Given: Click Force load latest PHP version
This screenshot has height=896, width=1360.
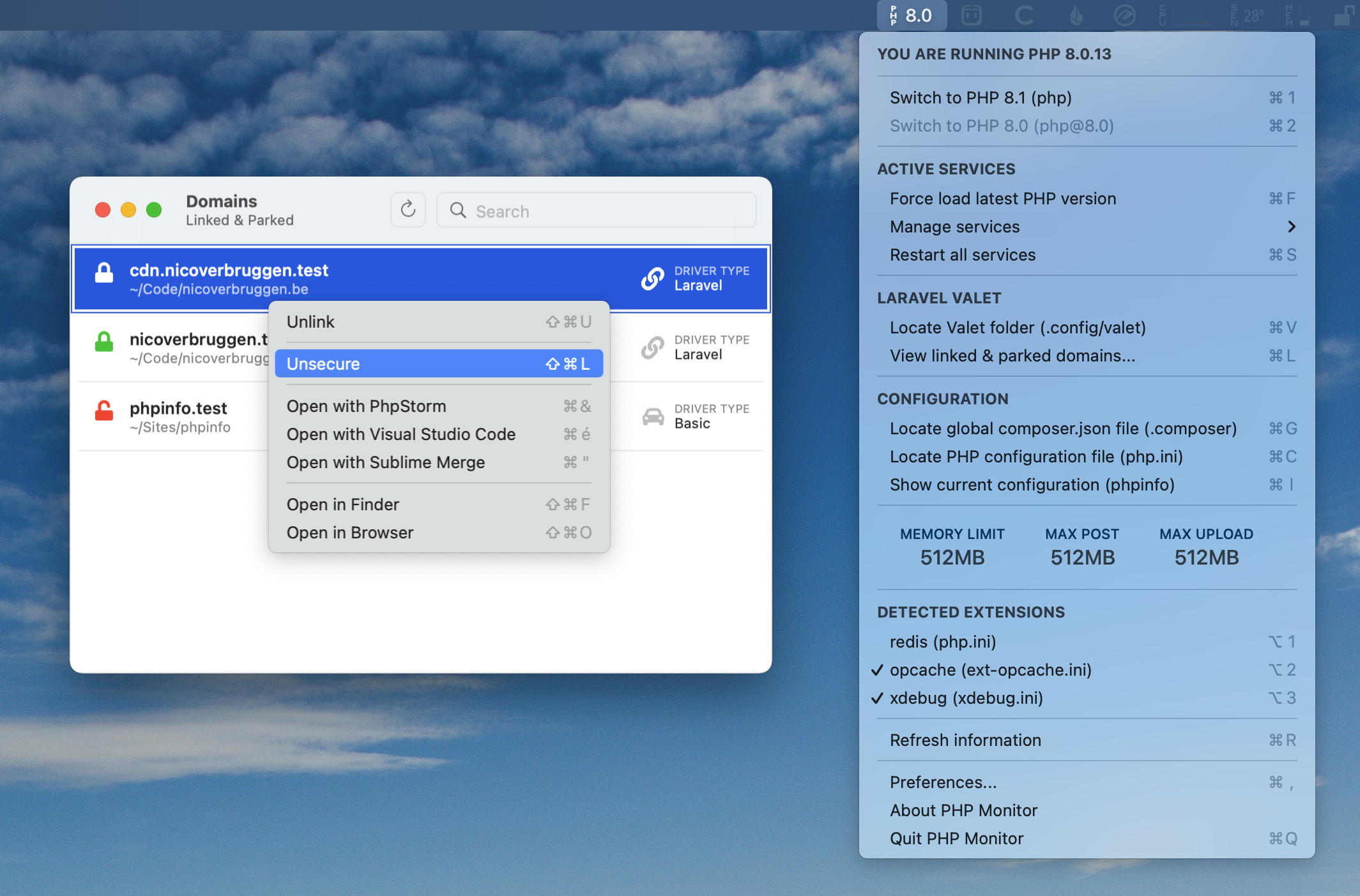Looking at the screenshot, I should [1087, 199].
